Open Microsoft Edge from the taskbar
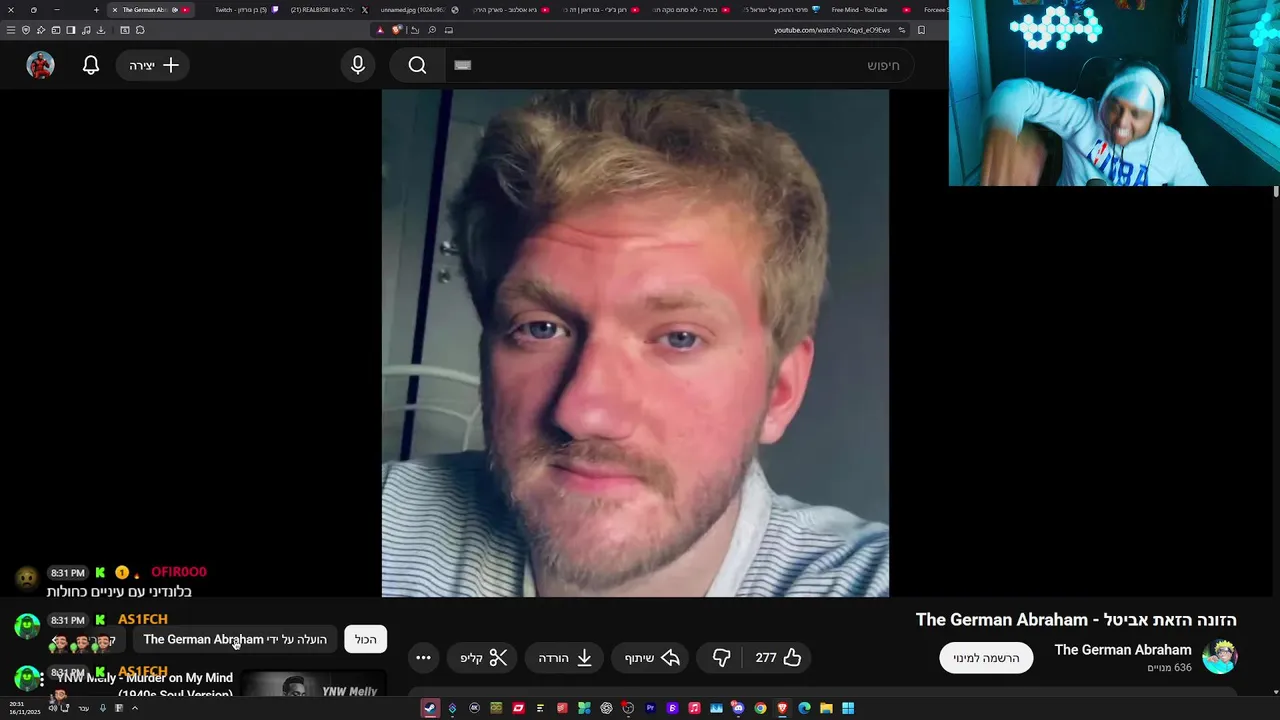Screen dimensions: 1280x720 tap(804, 708)
